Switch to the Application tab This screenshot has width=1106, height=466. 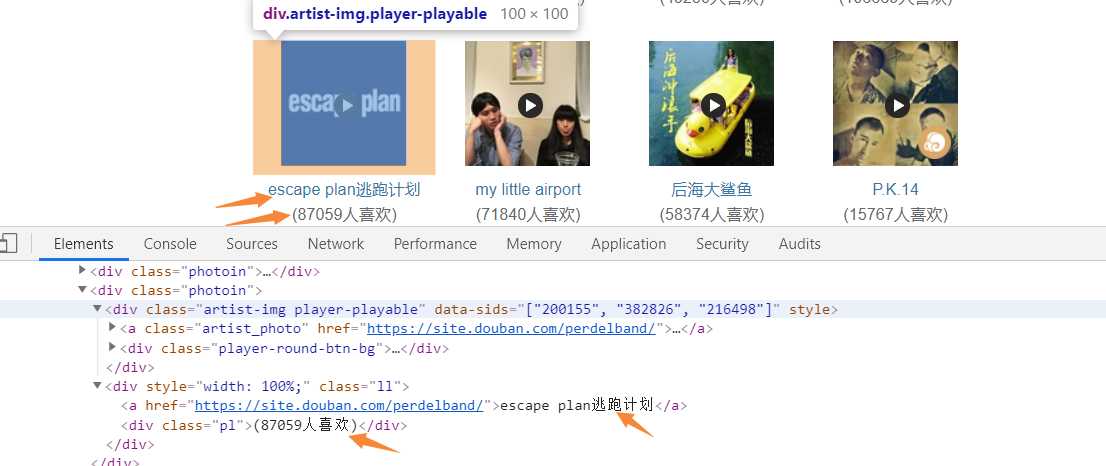pos(628,244)
